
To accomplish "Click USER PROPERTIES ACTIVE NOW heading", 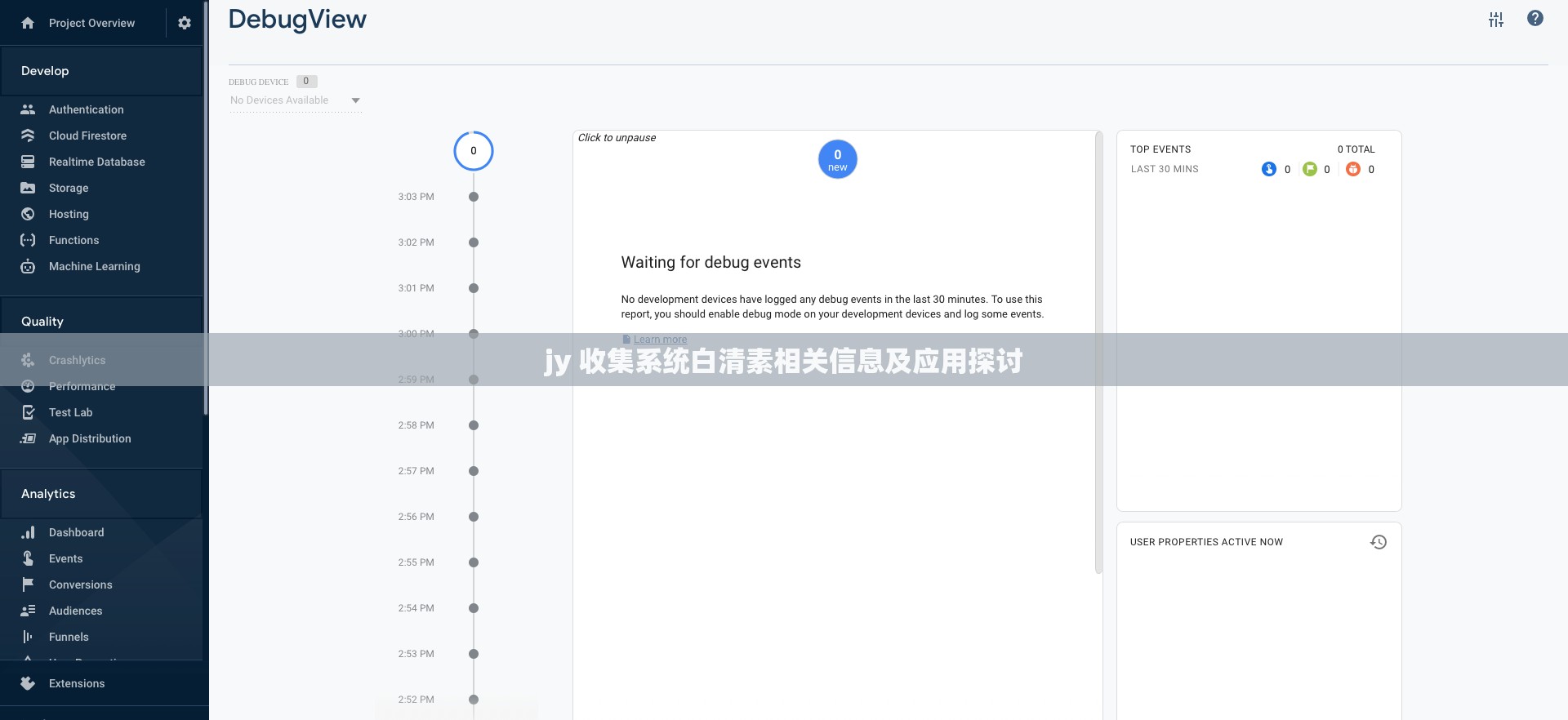I will coord(1206,542).
